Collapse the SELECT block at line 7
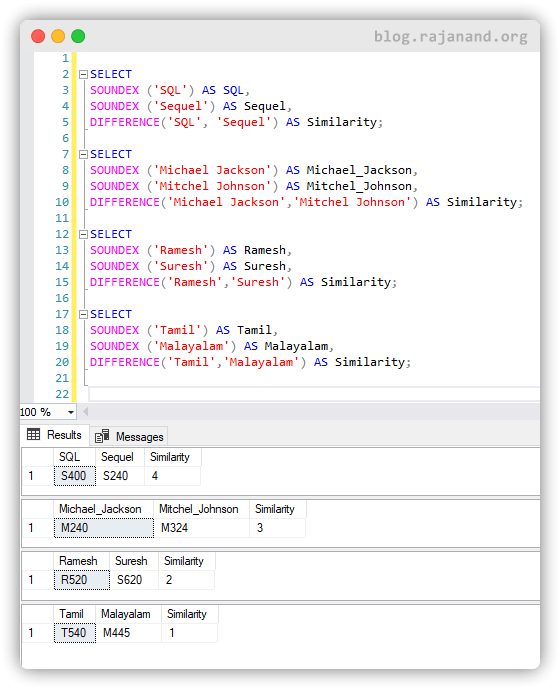The height and width of the screenshot is (689, 560). point(83,154)
